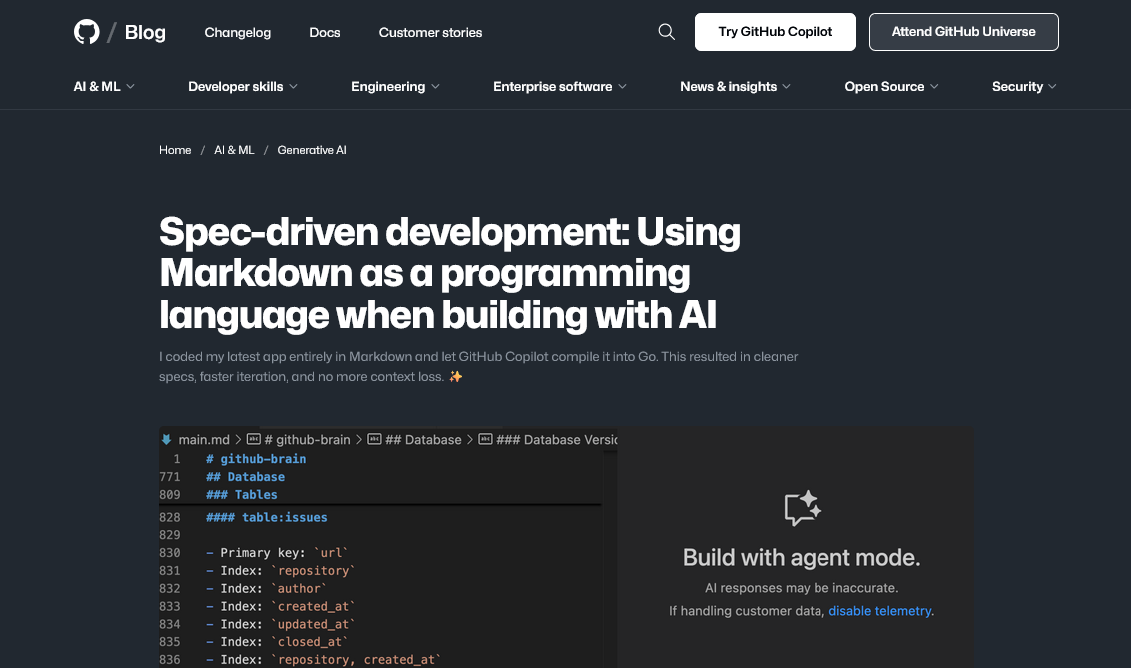Click the Generative AI breadcrumb link
This screenshot has width=1132, height=668.
[x=312, y=150]
